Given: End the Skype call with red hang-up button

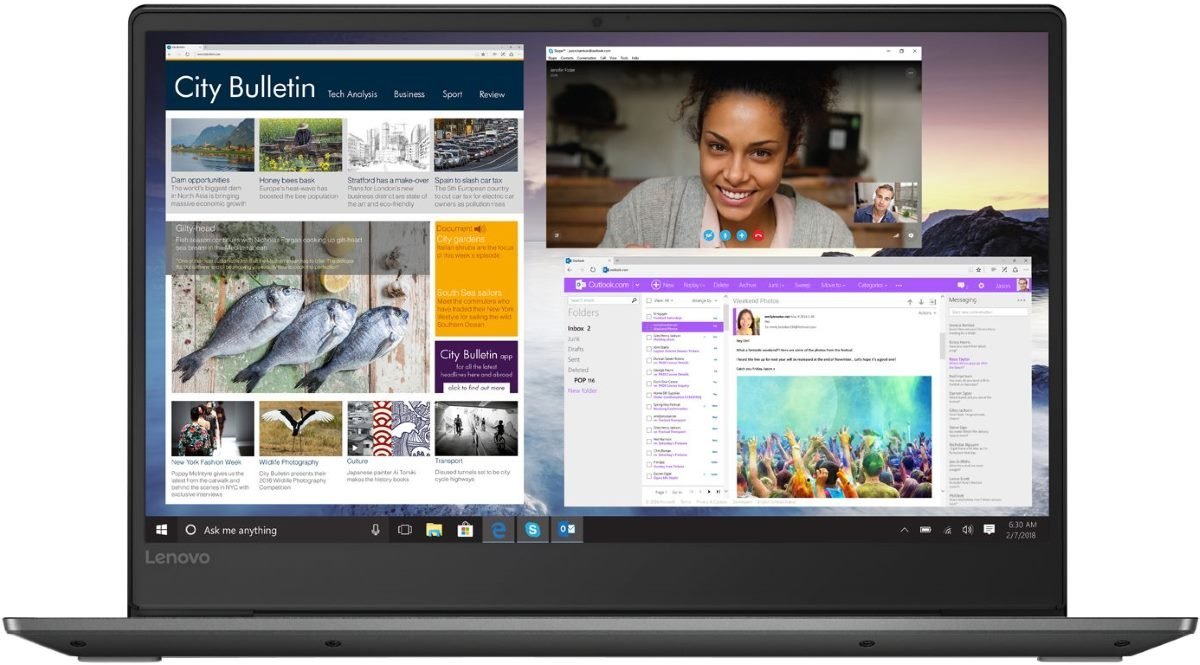Looking at the screenshot, I should point(759,235).
